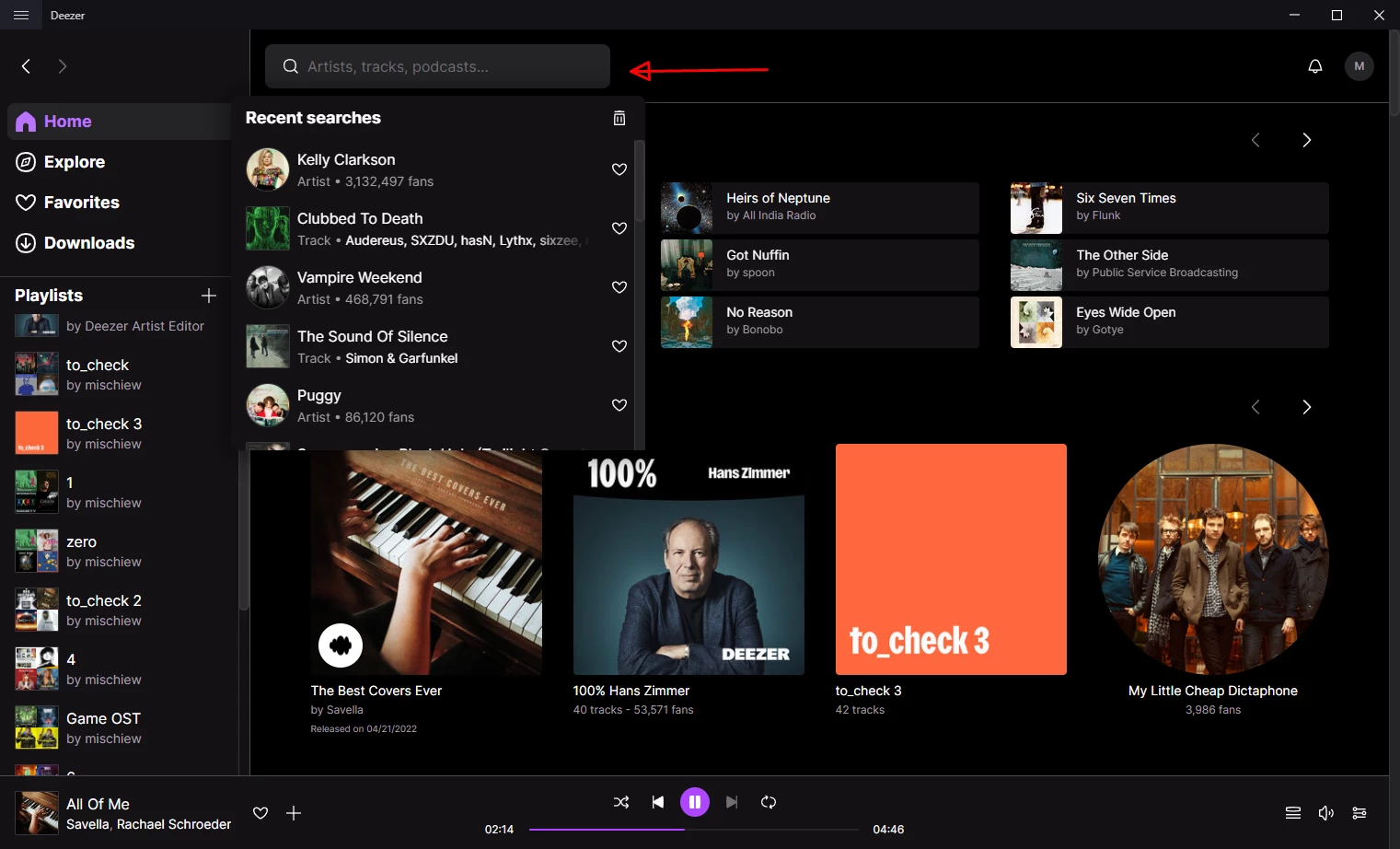Open the Home section
The image size is (1400, 849).
[120, 122]
